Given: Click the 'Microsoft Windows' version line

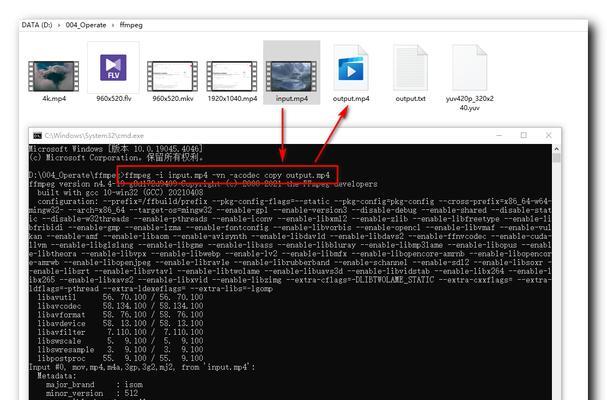Looking at the screenshot, I should pos(115,149).
